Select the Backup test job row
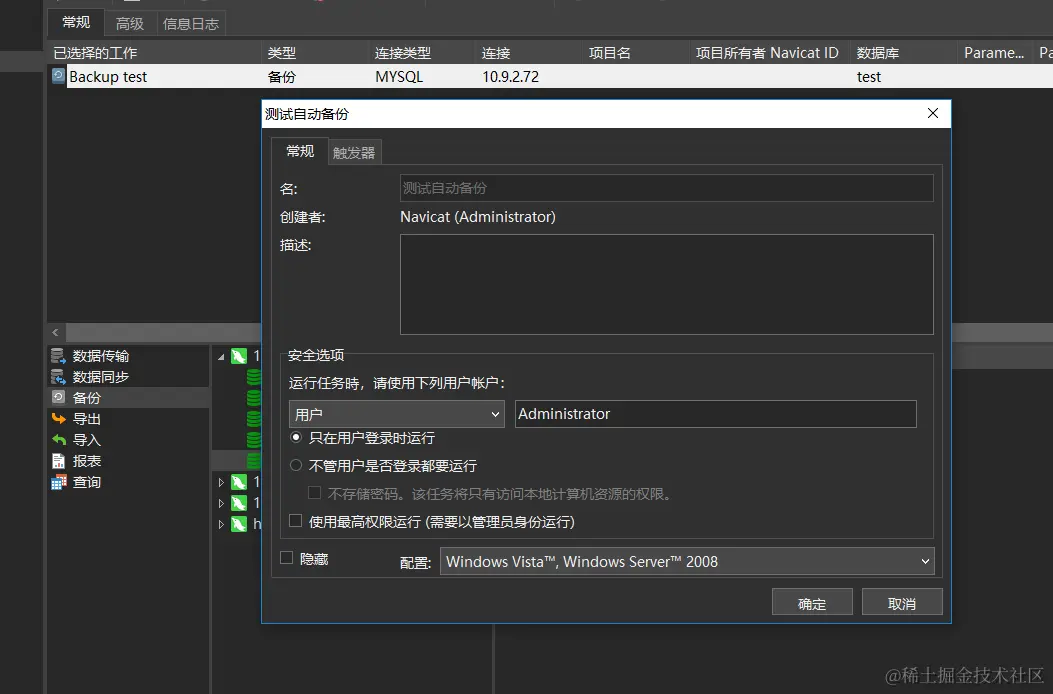The image size is (1053, 694). 550,76
